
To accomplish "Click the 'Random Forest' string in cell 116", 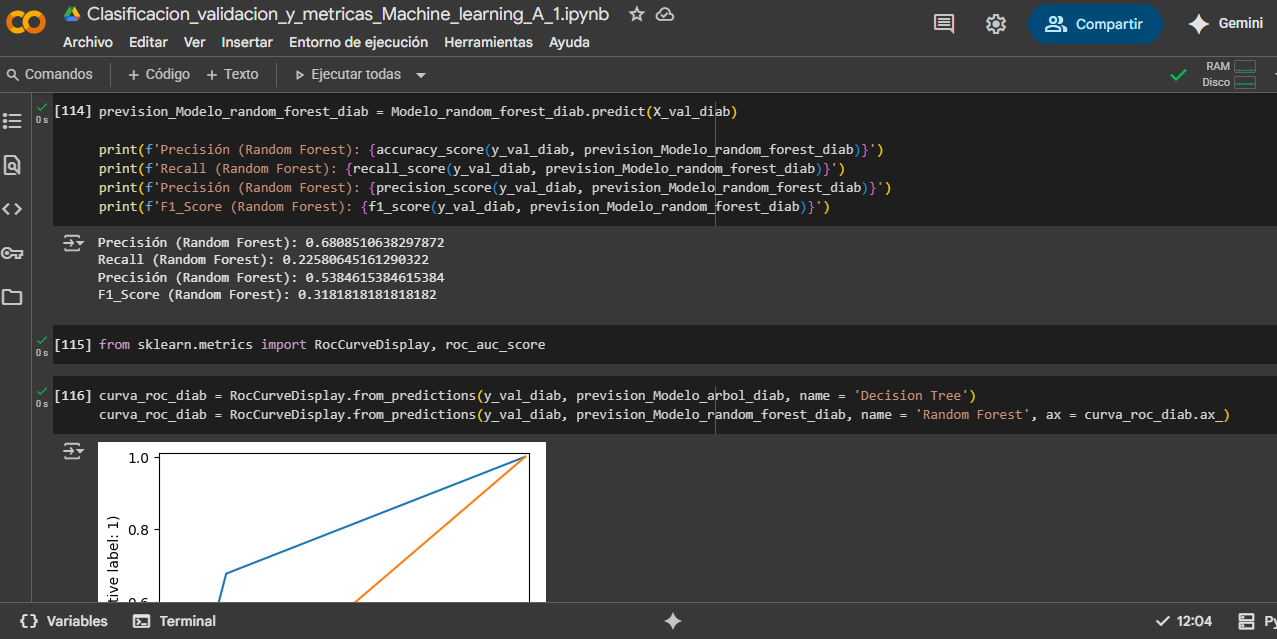I will pos(973,414).
